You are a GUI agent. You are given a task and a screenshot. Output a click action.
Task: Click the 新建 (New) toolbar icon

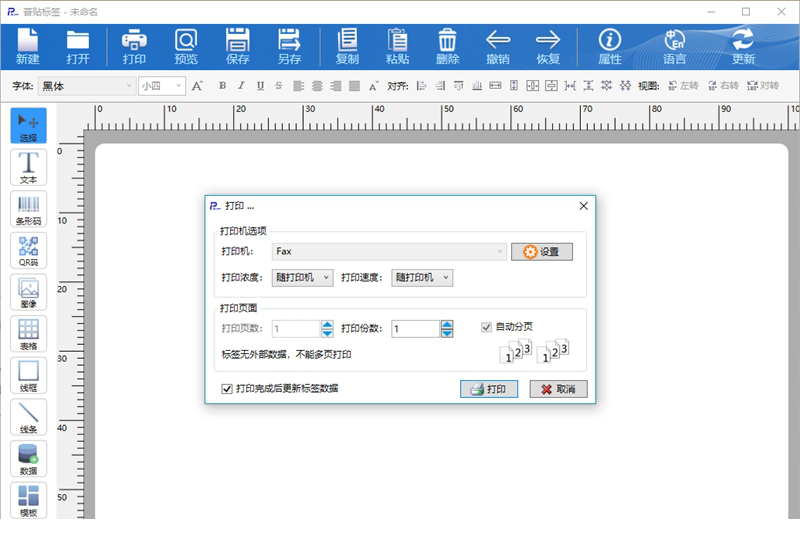(28, 46)
